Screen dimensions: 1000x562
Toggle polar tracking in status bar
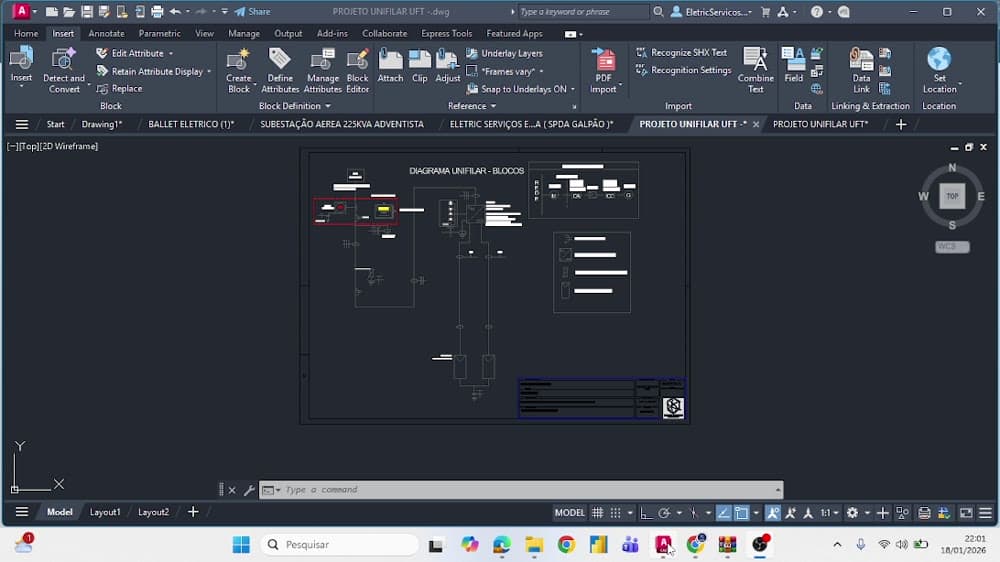[664, 512]
